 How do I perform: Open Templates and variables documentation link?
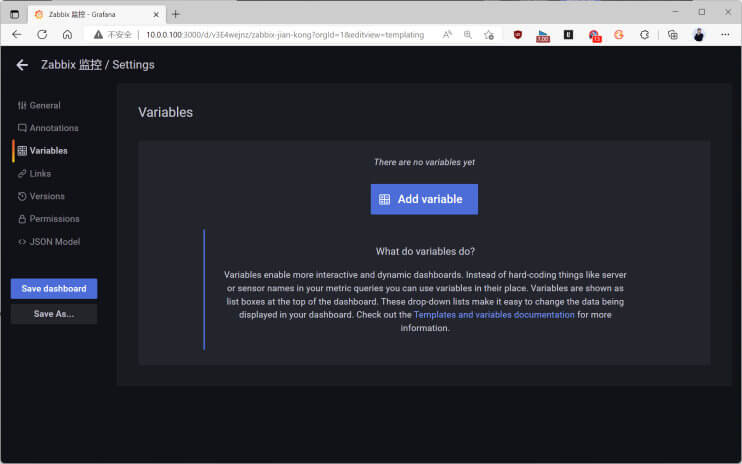tap(494, 315)
